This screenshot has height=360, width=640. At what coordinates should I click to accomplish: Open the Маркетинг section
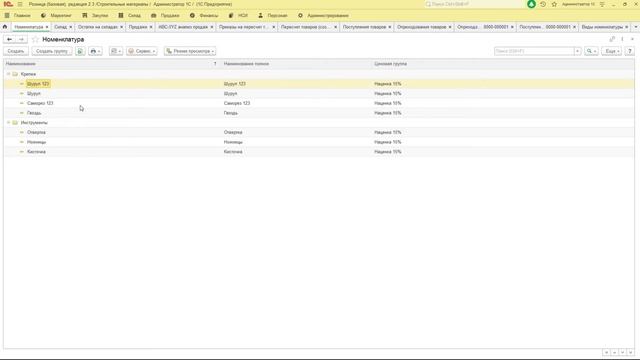(x=56, y=16)
